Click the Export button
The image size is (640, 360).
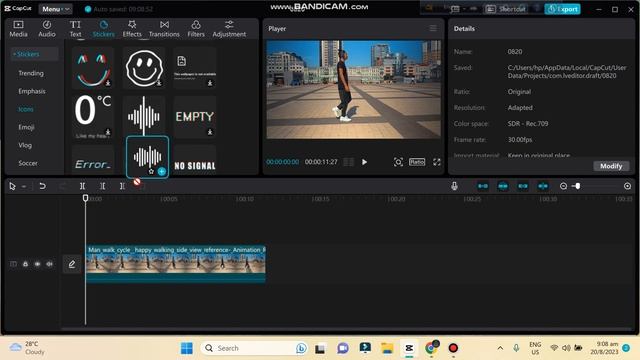(562, 9)
